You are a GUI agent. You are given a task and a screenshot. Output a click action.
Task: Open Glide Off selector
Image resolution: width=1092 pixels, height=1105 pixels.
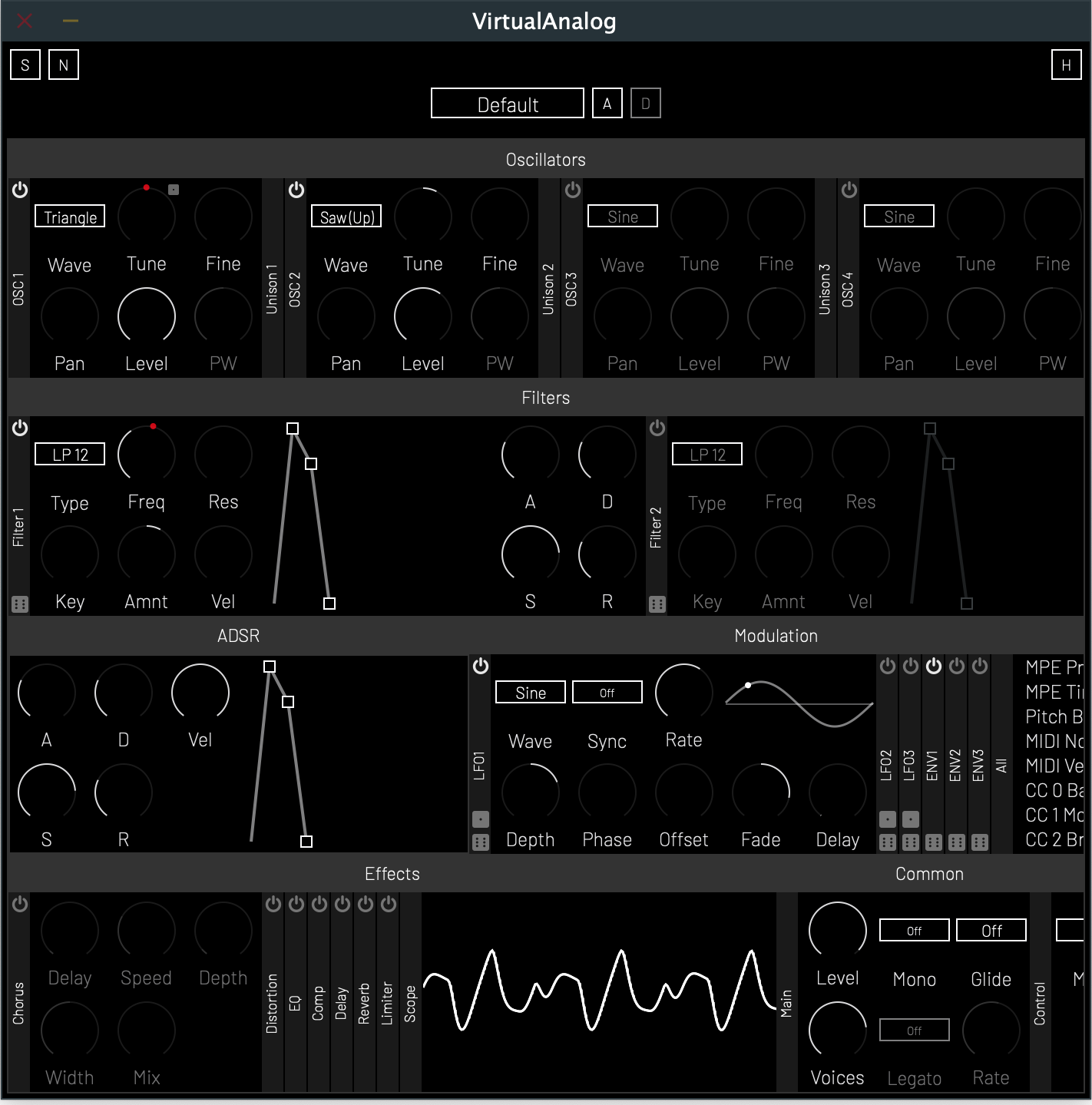[x=991, y=931]
